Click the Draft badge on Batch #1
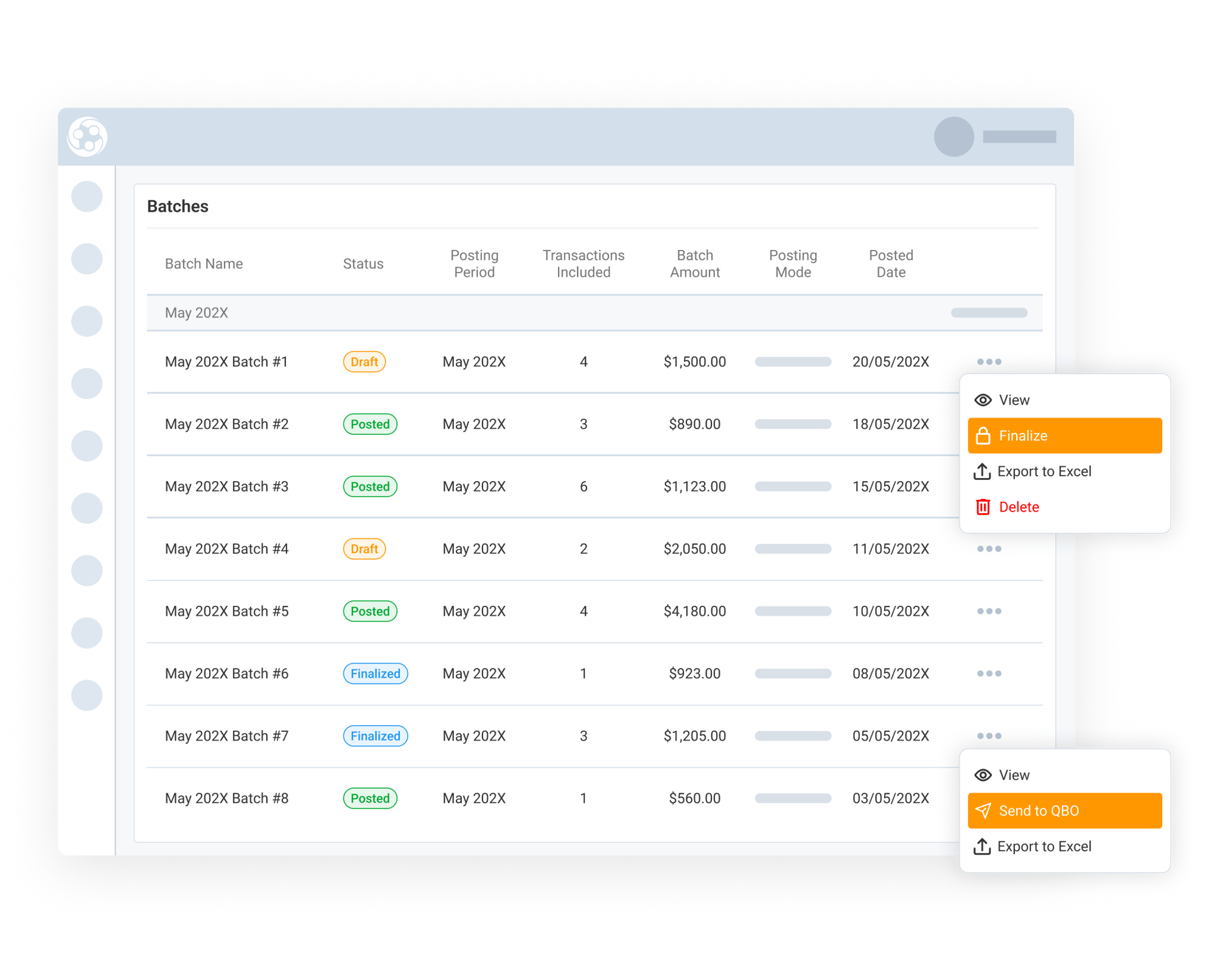1217x980 pixels. click(x=364, y=362)
